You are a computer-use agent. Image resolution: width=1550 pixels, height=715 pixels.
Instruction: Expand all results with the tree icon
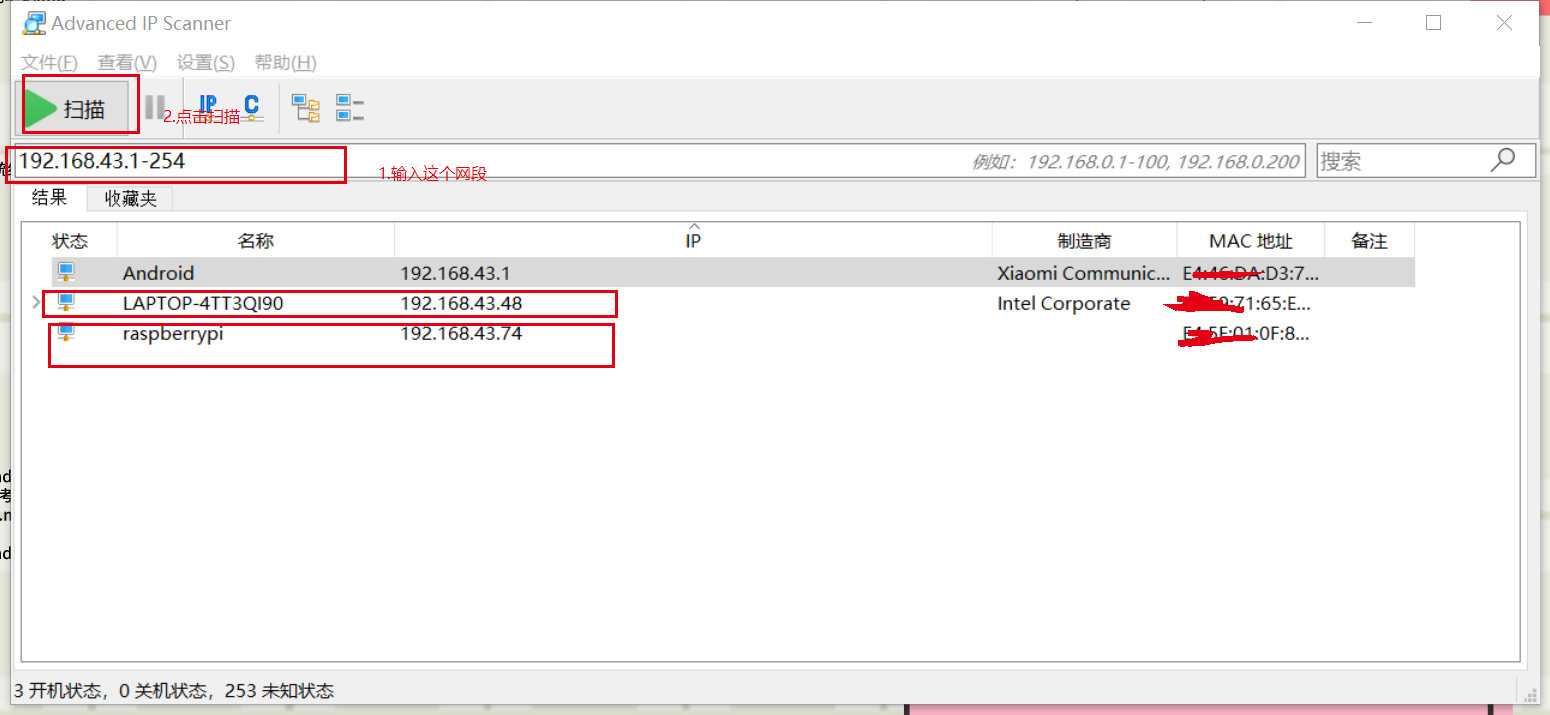coord(305,108)
